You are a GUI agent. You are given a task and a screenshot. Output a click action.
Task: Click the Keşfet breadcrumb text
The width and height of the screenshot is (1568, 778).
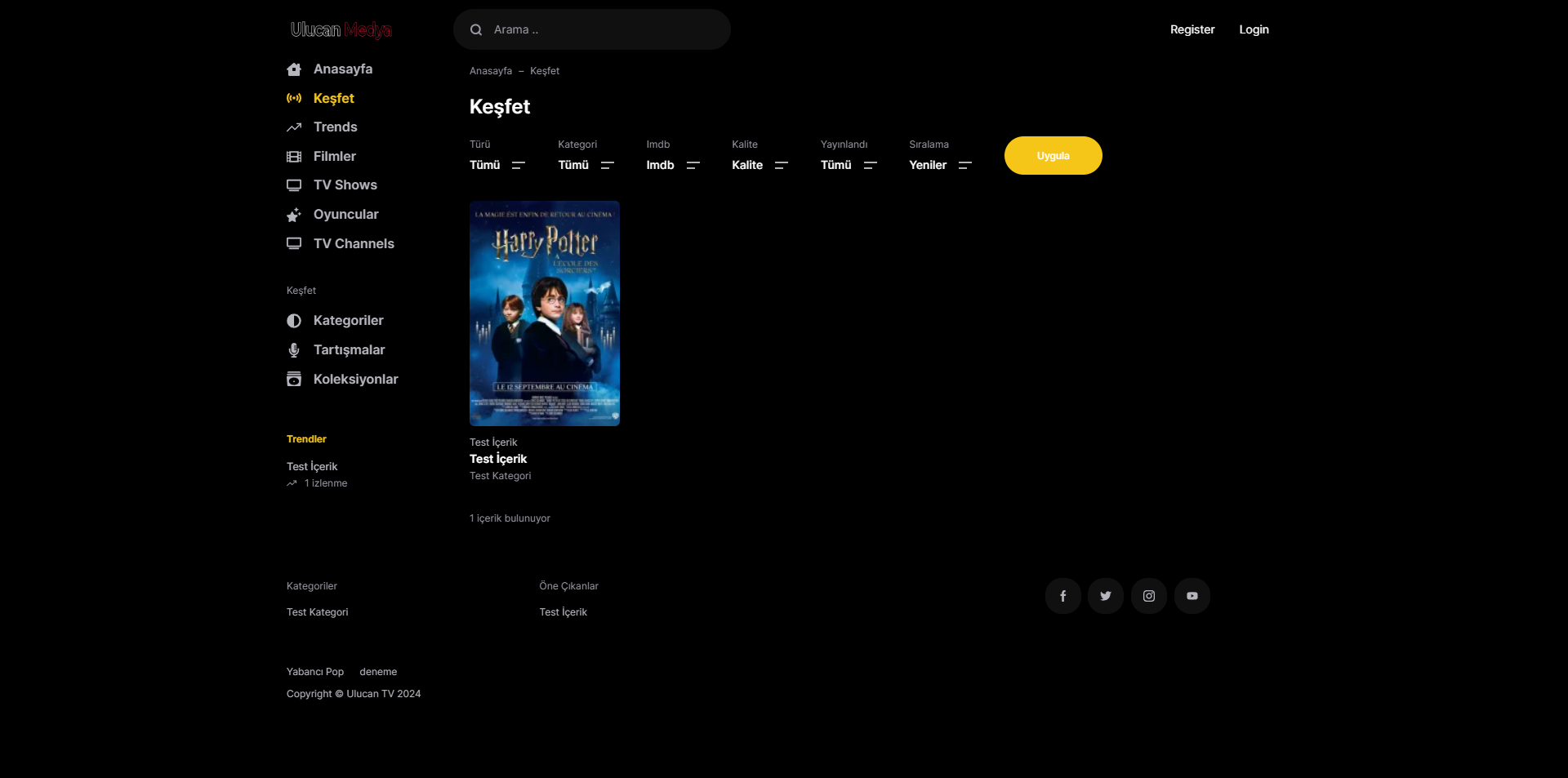[545, 71]
